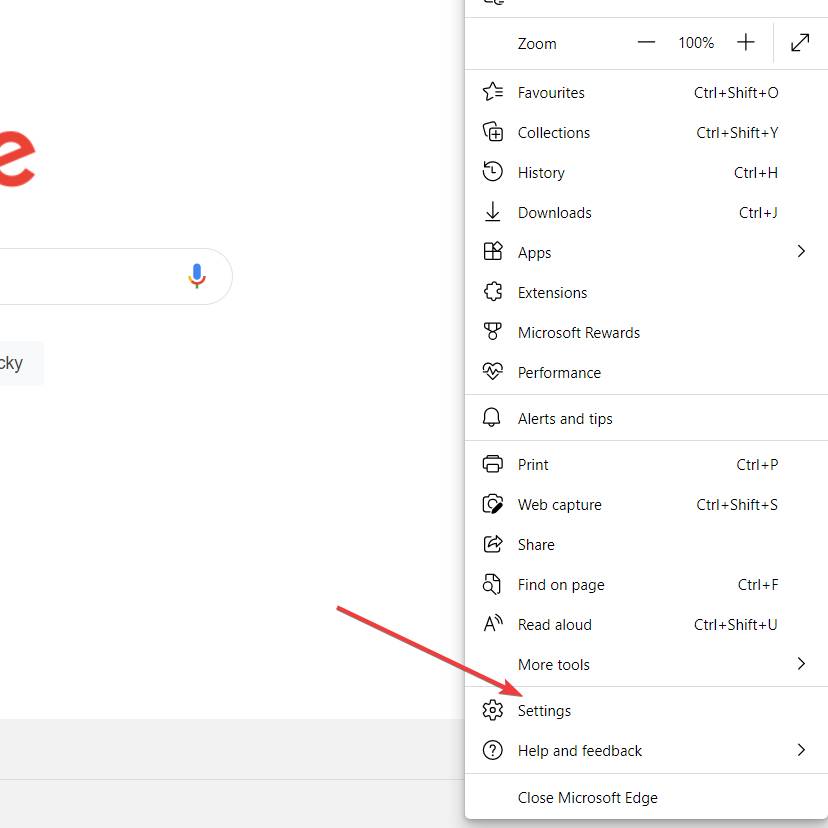
Task: Open Microsoft Rewards via its trophy icon
Action: 492,332
